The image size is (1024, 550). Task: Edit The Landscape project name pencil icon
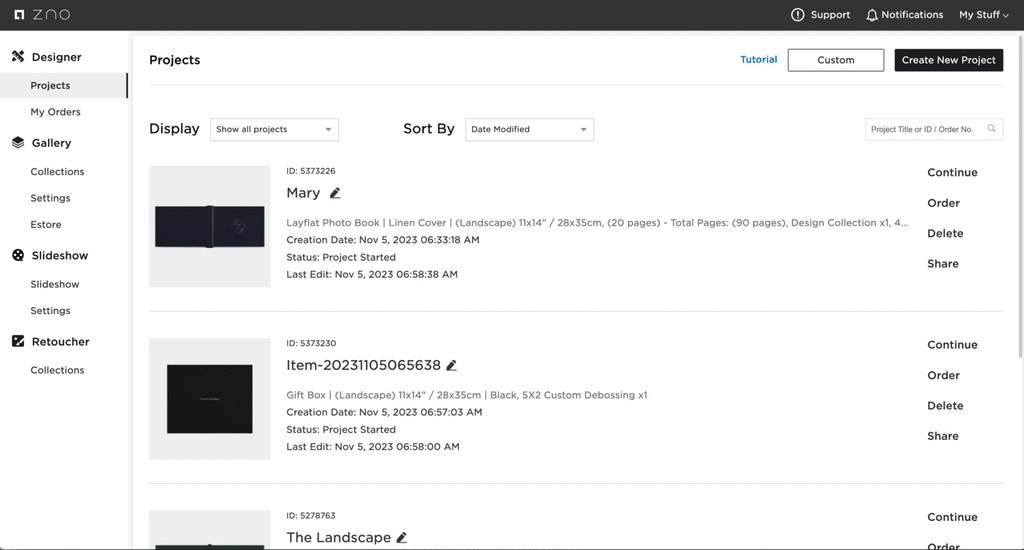402,538
